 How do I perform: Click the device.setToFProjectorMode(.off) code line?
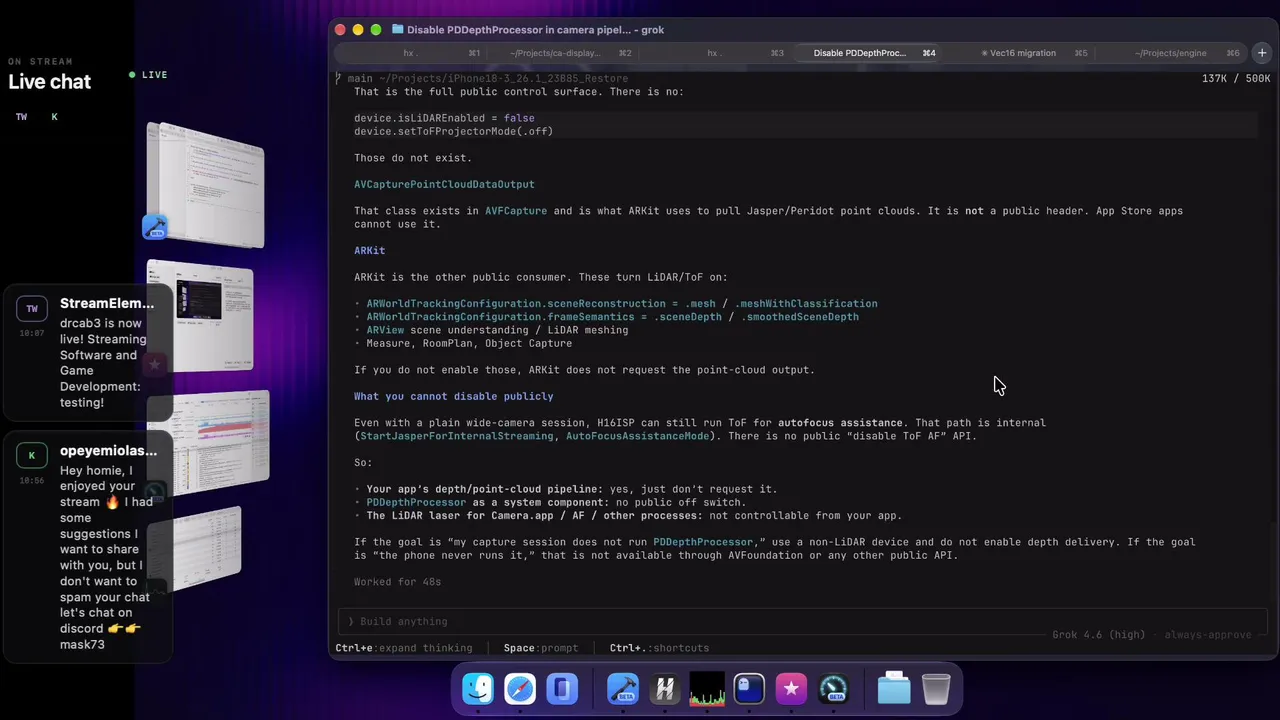(x=453, y=131)
